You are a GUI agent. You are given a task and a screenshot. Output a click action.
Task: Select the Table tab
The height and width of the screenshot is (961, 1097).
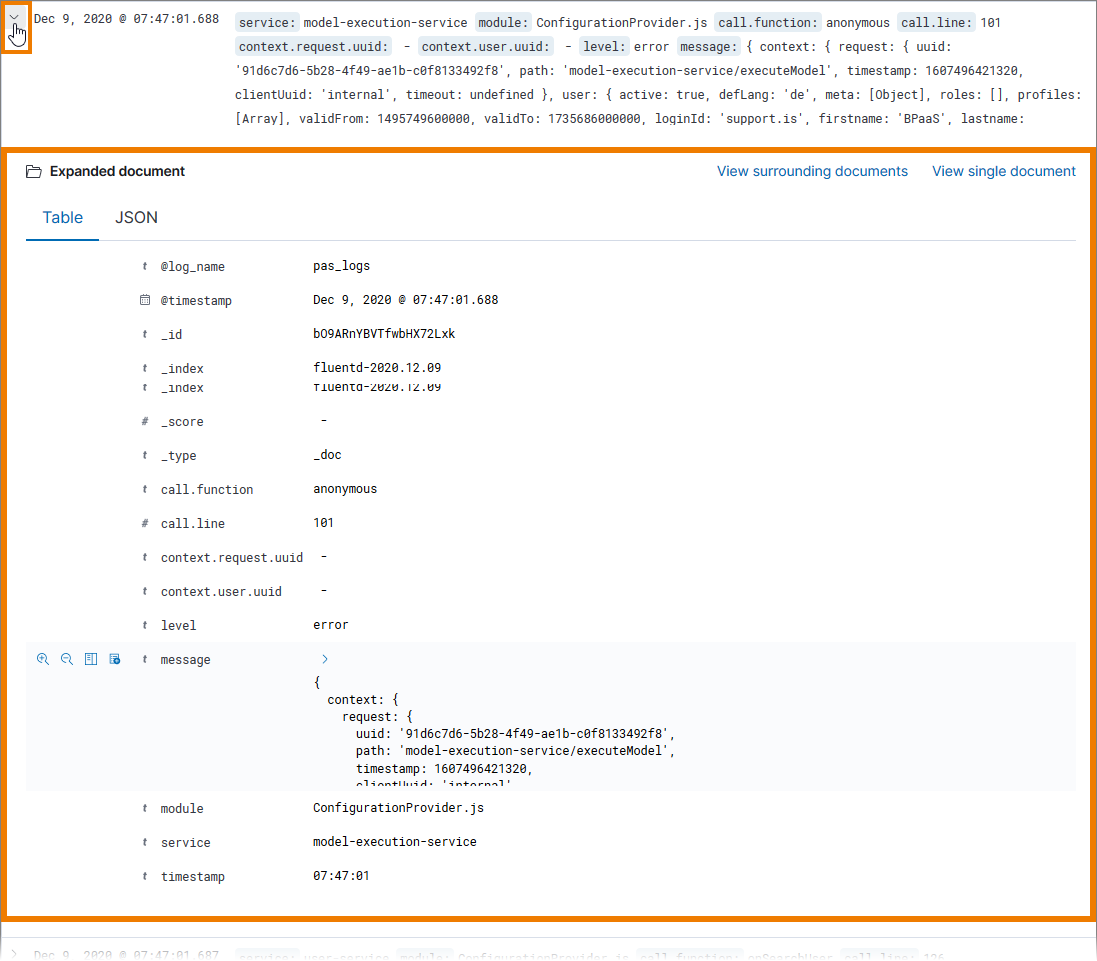[62, 217]
